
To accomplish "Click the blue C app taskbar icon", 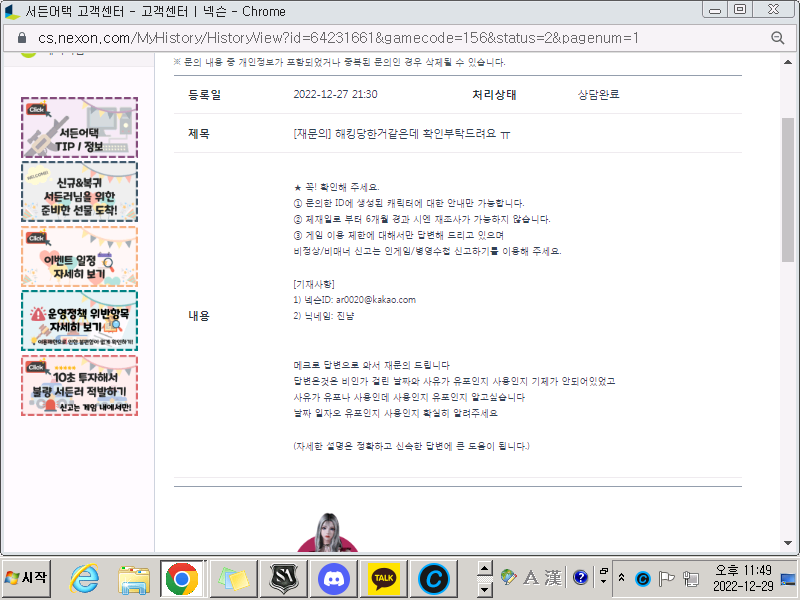I will pyautogui.click(x=433, y=578).
